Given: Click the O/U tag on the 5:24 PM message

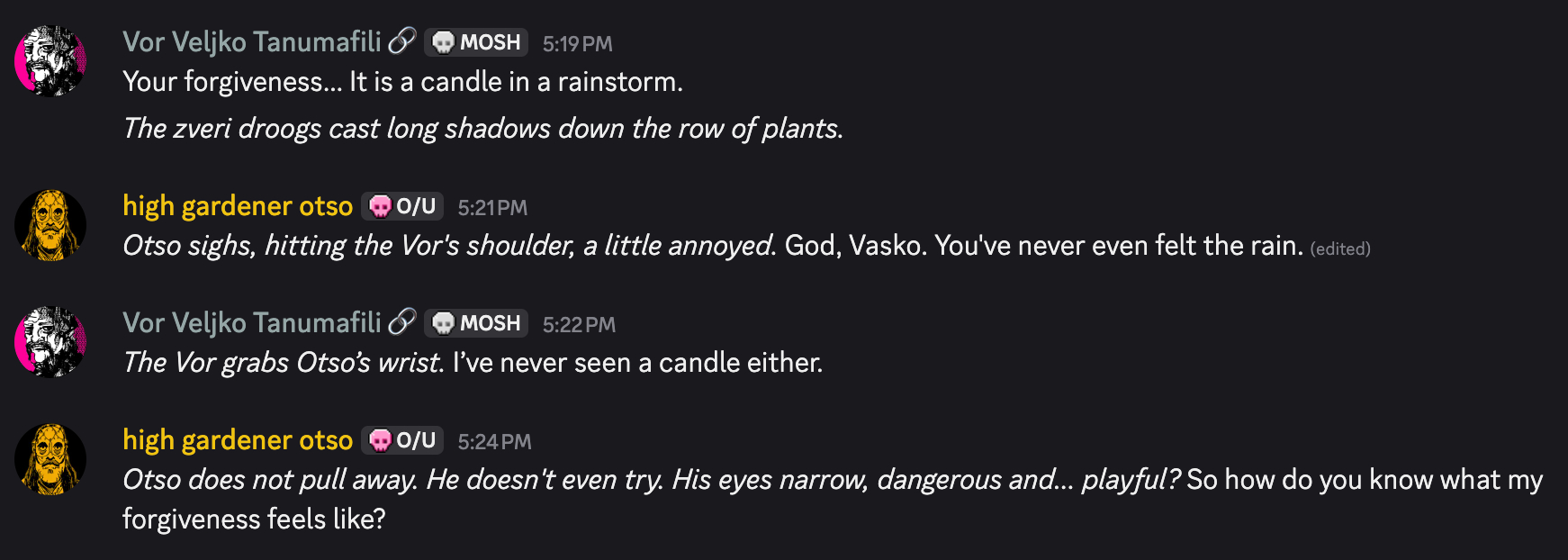Looking at the screenshot, I should click(x=402, y=440).
